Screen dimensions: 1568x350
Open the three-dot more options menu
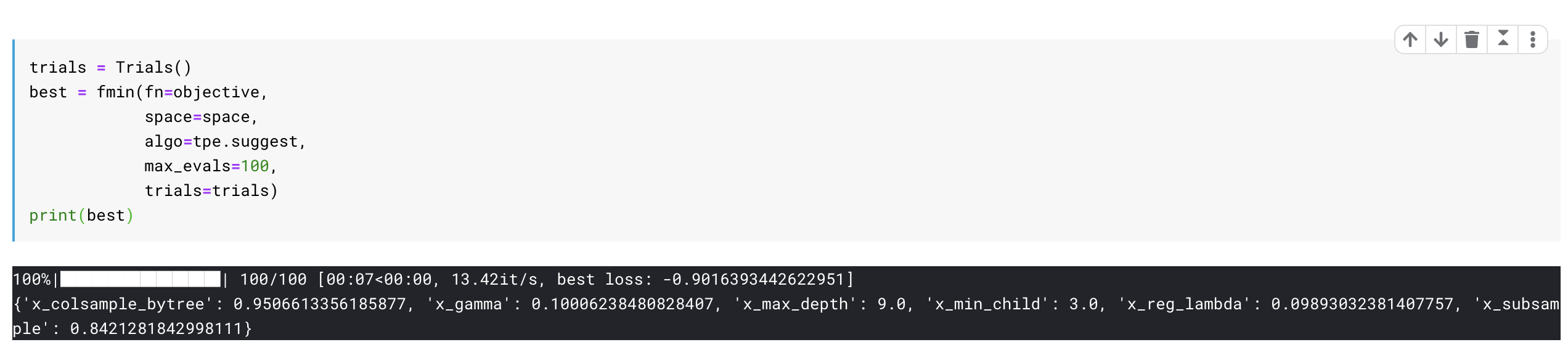coord(1532,40)
